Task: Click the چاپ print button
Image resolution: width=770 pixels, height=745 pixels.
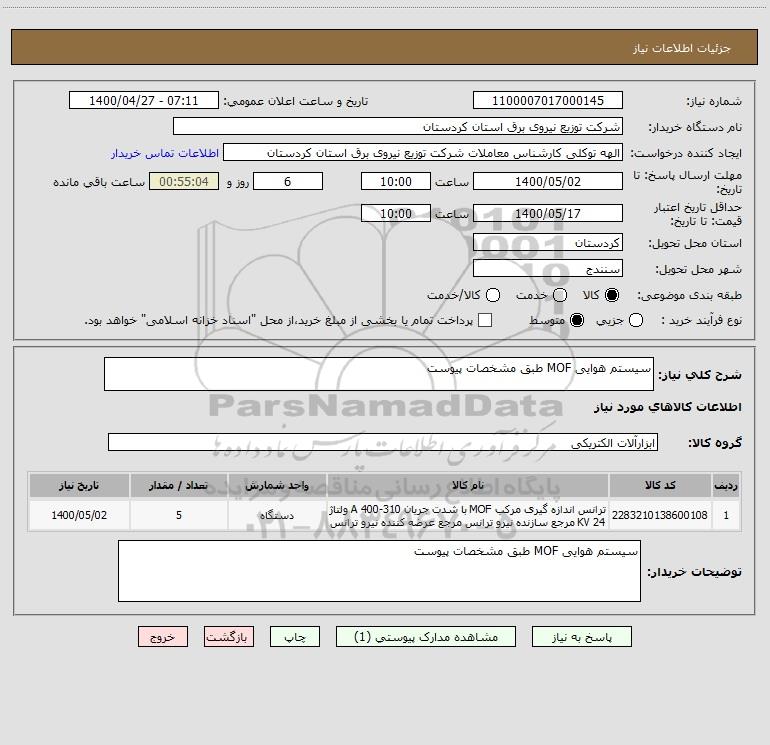Action: pos(295,637)
